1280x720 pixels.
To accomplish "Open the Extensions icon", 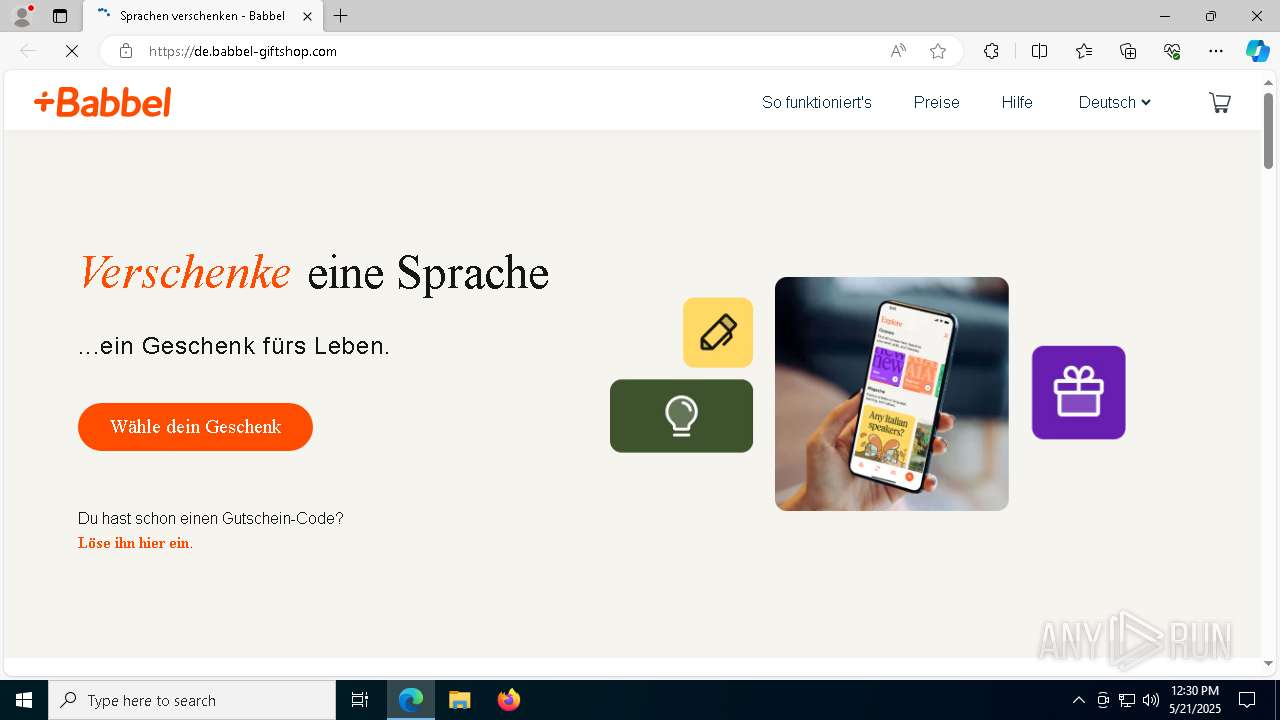I will 991,51.
